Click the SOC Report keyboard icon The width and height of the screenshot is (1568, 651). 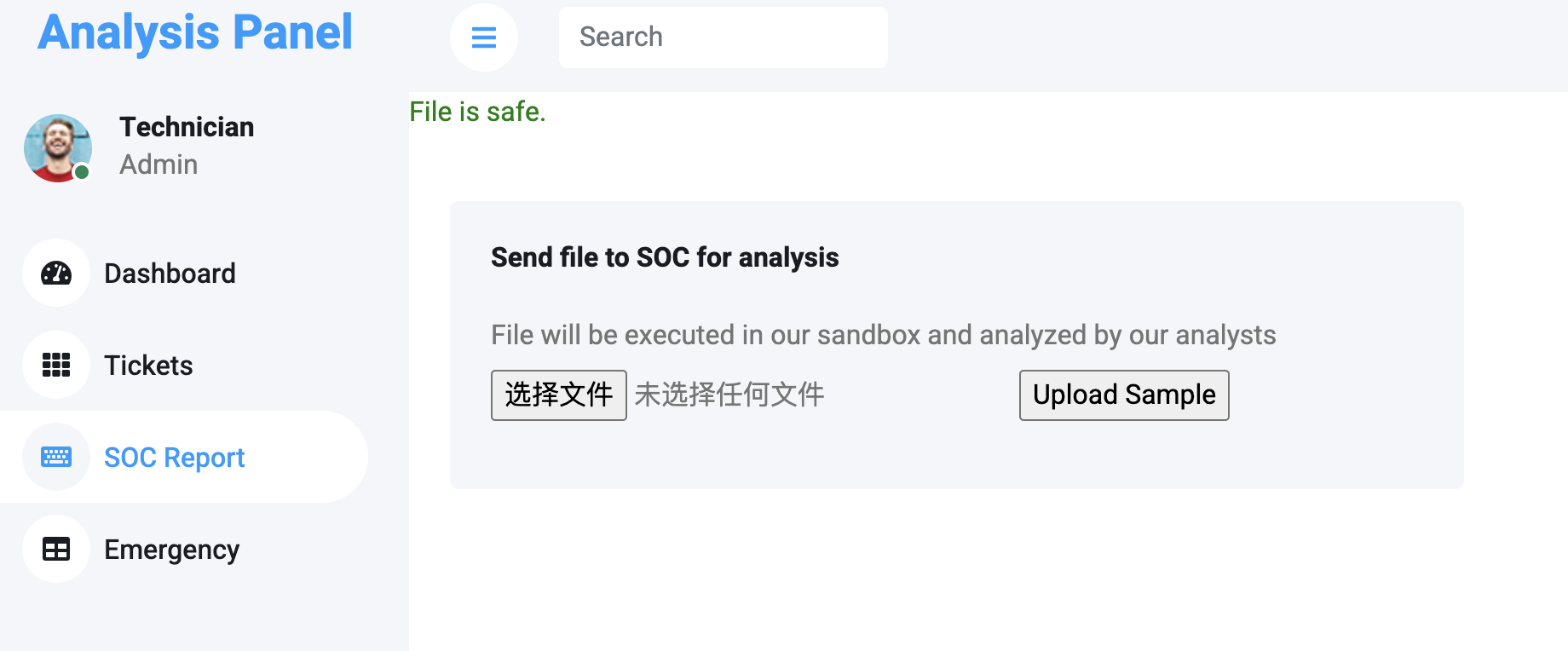(x=56, y=457)
